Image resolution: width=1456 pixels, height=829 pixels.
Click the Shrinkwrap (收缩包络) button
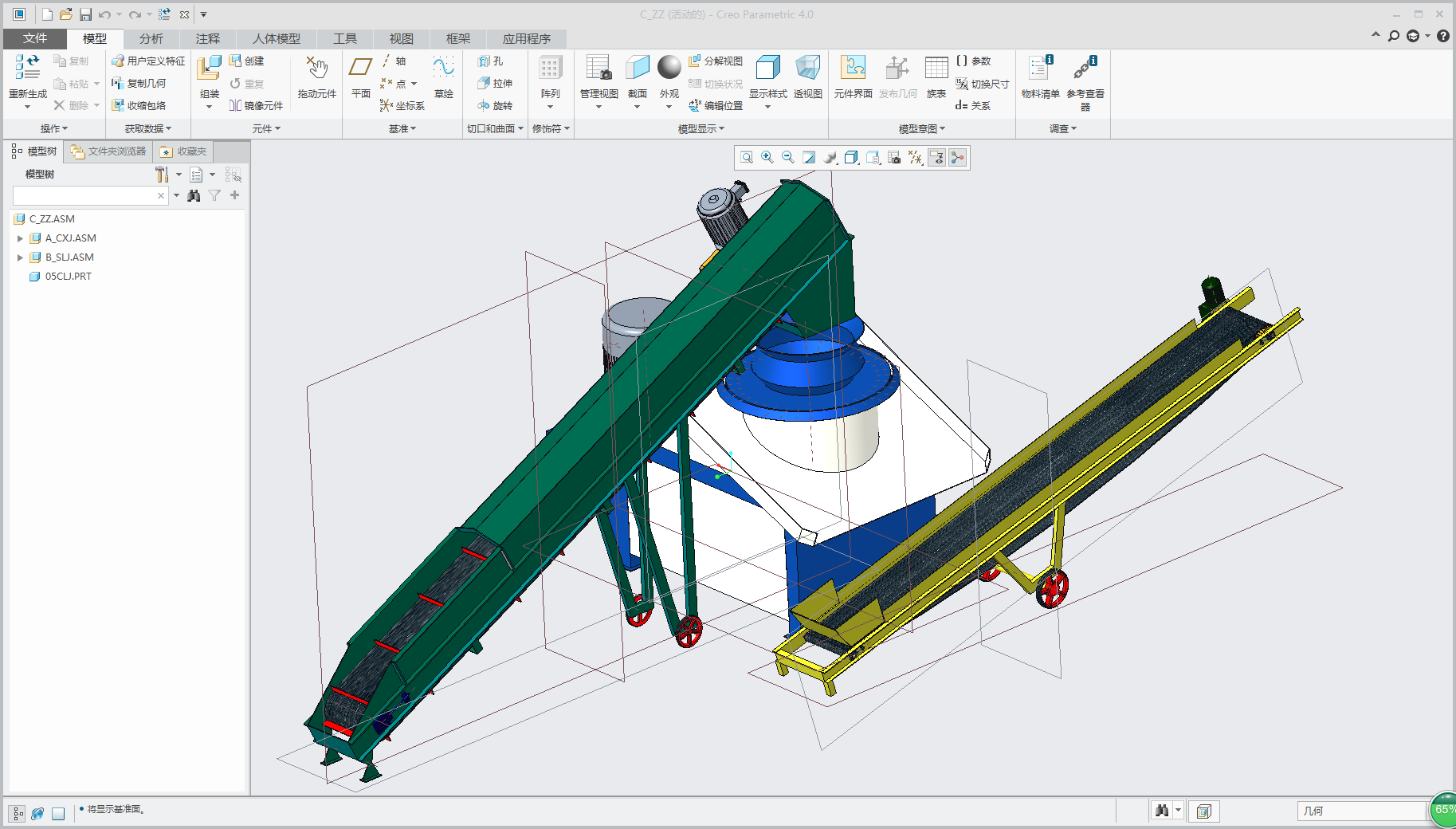pos(139,105)
